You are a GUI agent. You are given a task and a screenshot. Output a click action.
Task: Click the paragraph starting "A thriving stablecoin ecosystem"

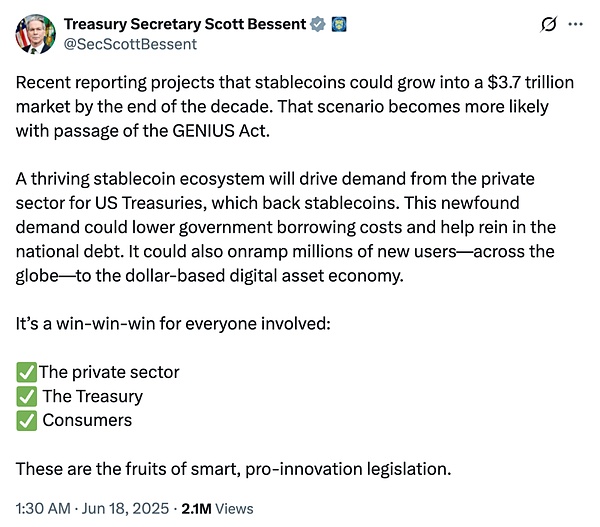(x=290, y=229)
